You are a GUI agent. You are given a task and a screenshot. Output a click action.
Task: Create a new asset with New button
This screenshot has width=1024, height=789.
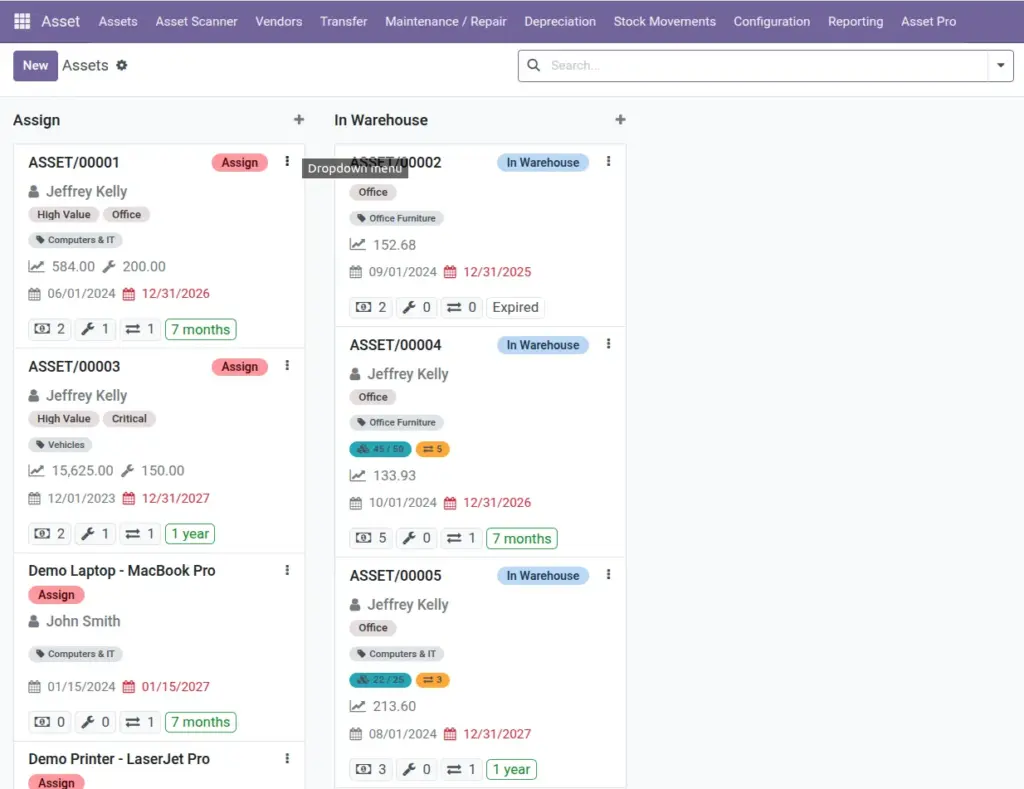click(35, 65)
